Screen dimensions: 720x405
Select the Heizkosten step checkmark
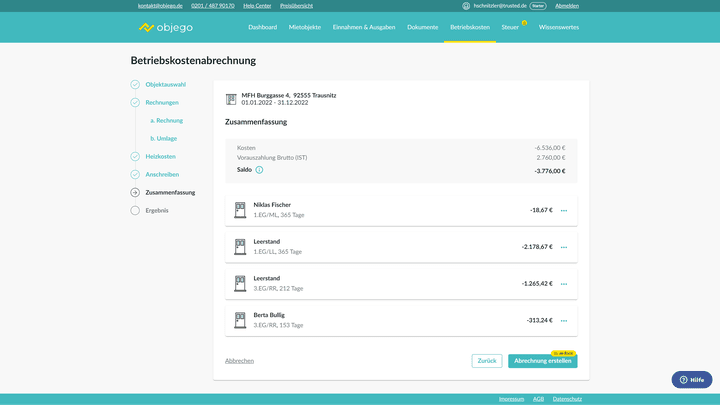point(135,156)
